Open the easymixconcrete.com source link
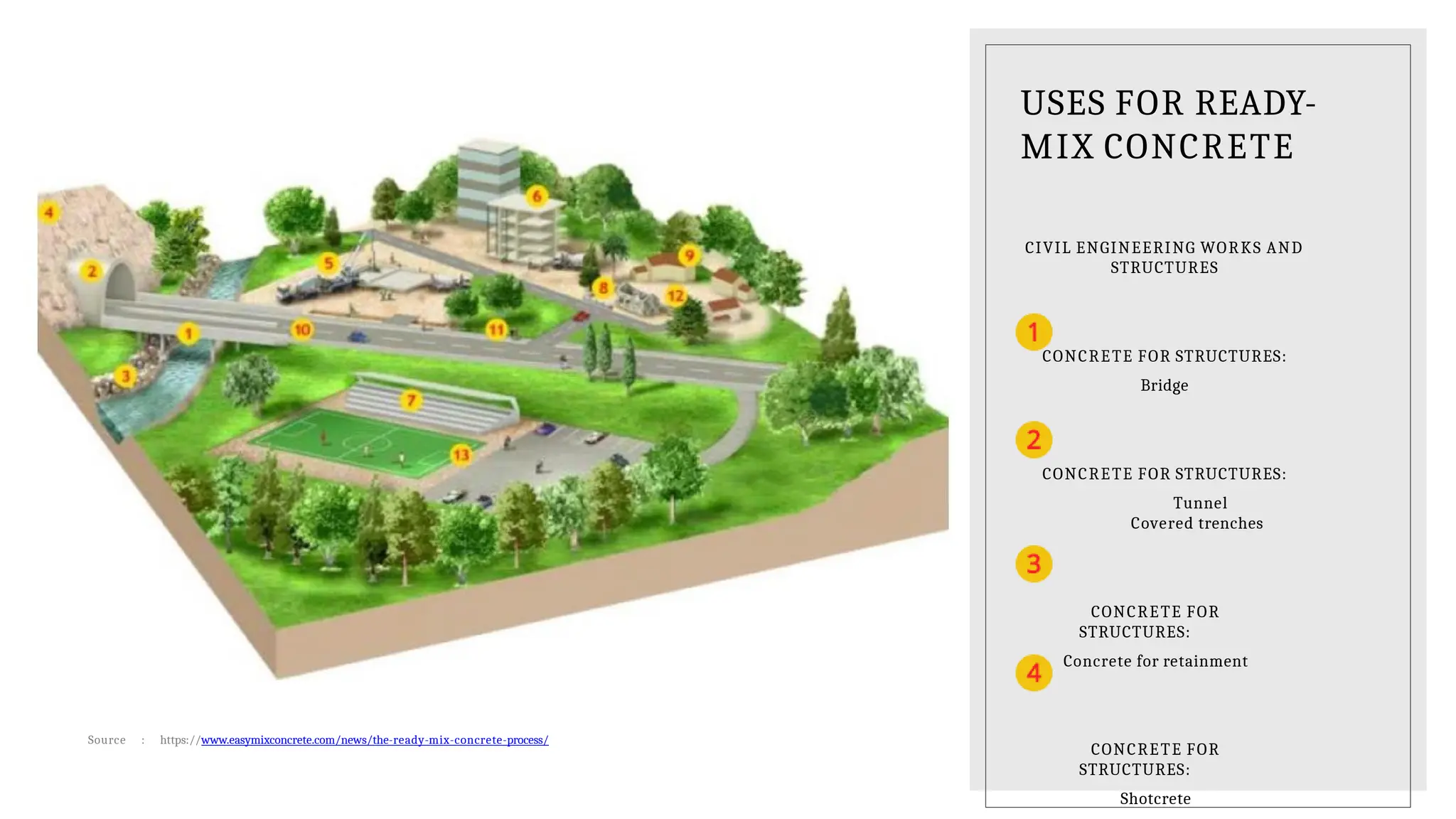The image size is (1456, 819). click(x=375, y=740)
